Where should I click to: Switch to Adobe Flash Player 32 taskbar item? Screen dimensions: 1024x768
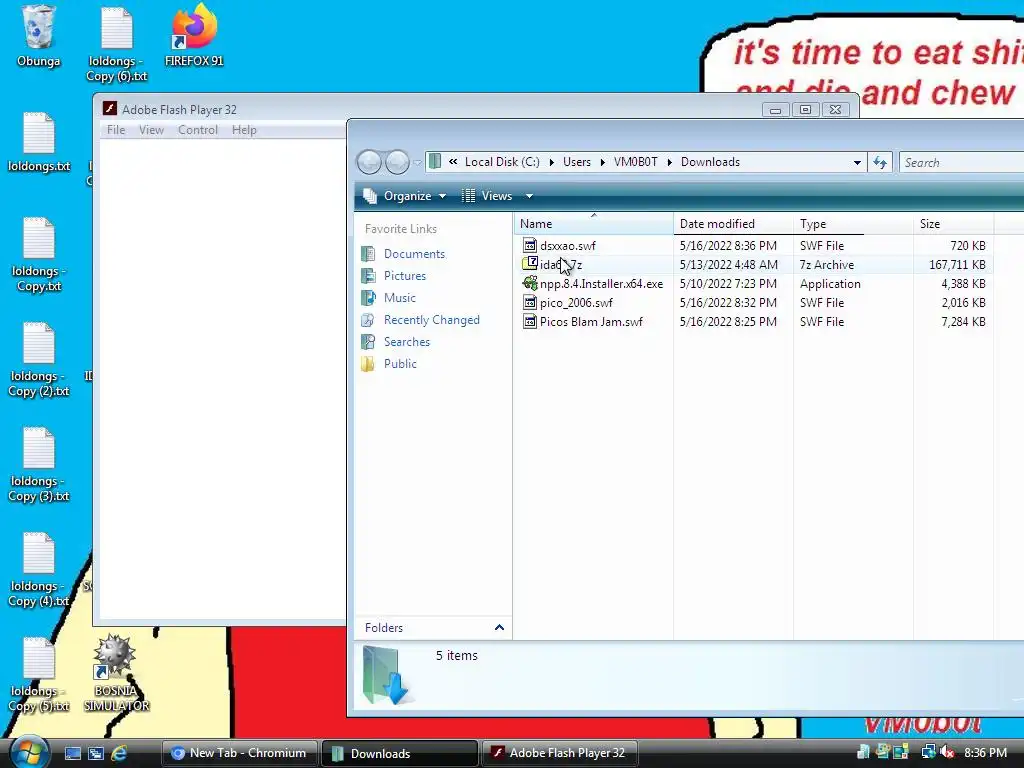(x=560, y=753)
